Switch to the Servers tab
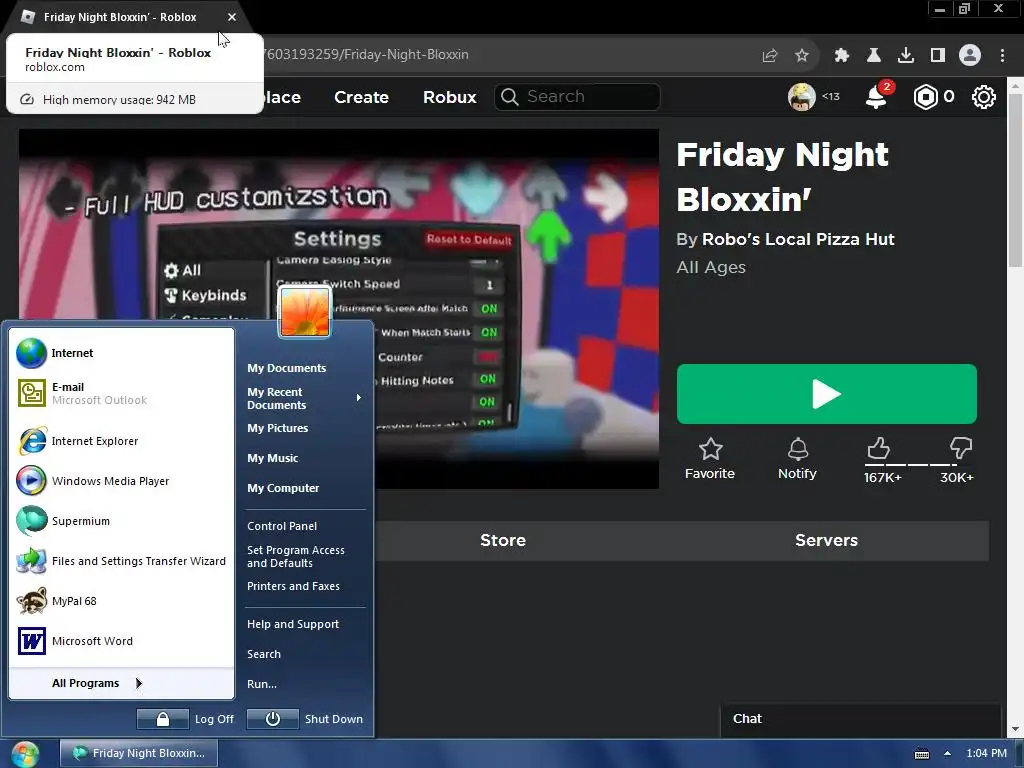Screen dimensions: 1024x768 [x=826, y=540]
